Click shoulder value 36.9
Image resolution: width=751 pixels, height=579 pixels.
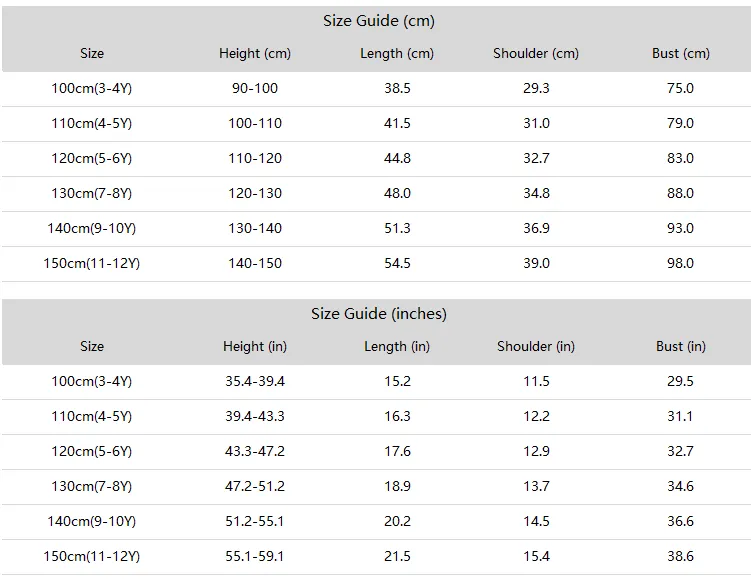click(536, 228)
